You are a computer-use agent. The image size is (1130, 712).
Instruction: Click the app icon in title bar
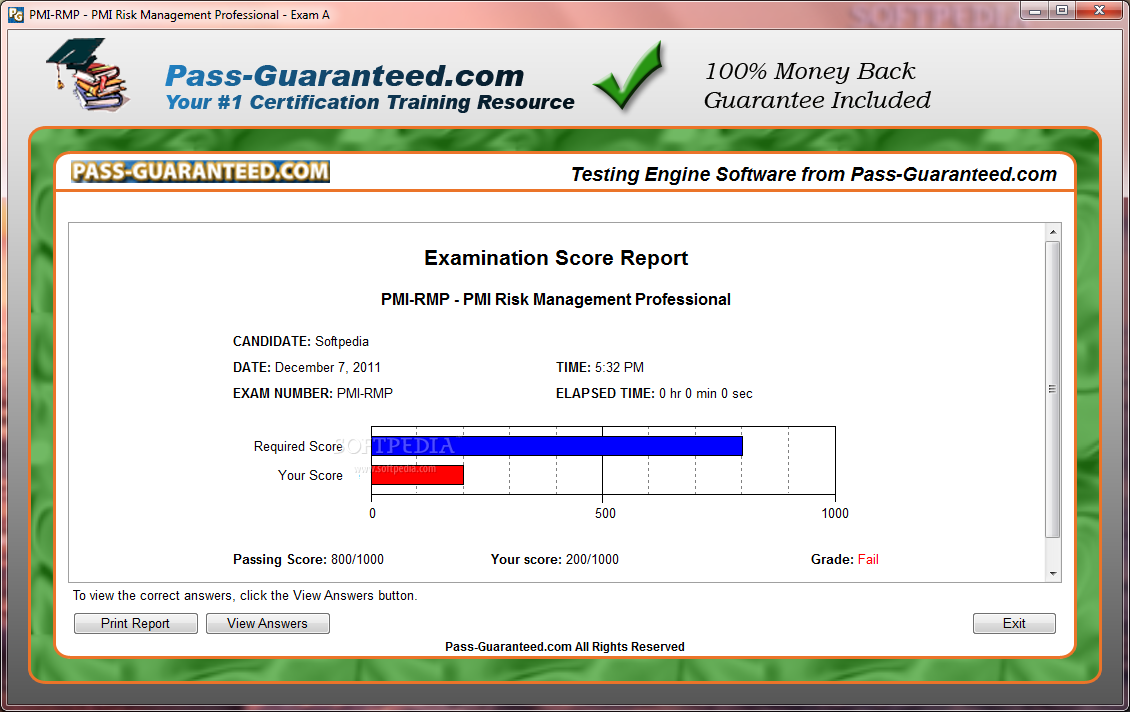click(x=16, y=14)
